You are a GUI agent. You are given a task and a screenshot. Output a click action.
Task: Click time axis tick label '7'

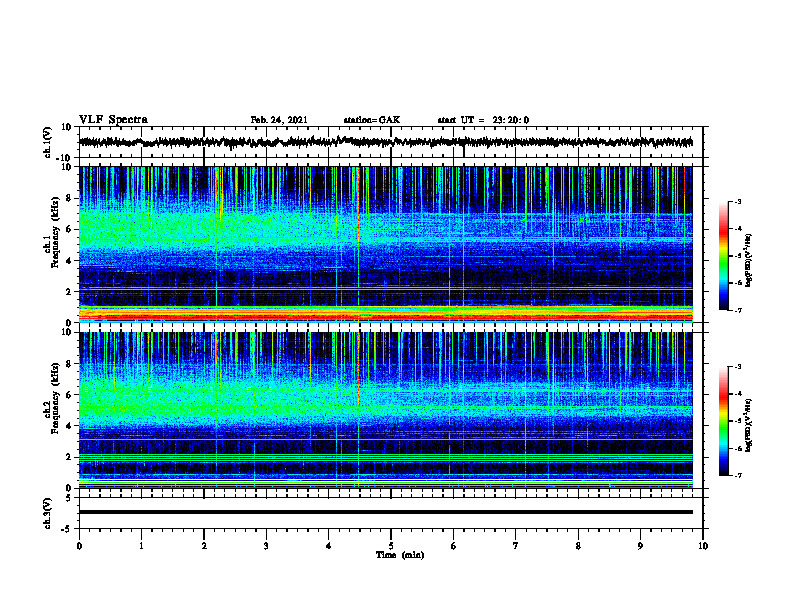click(516, 546)
